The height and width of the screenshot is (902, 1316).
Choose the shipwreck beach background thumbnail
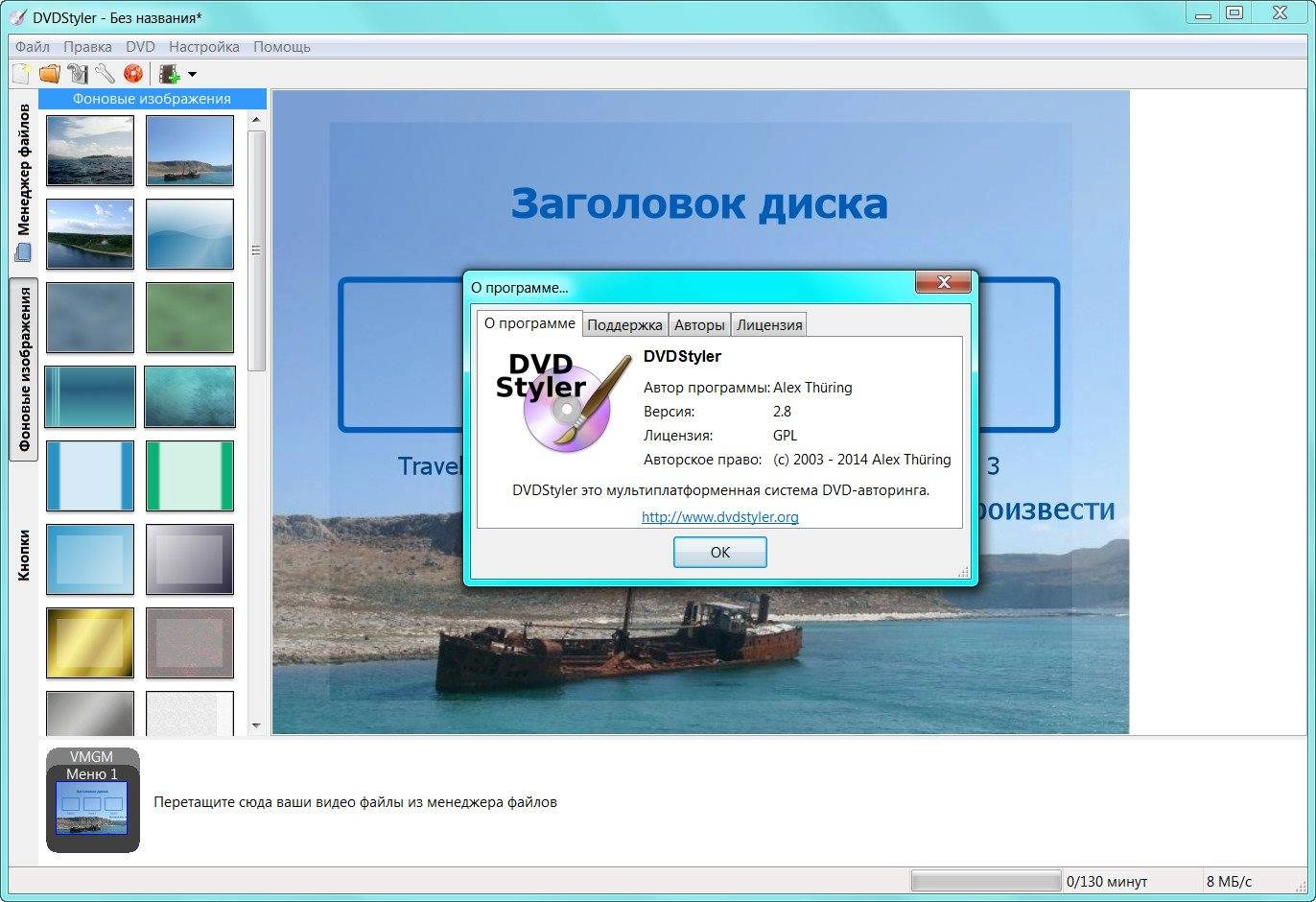point(190,151)
